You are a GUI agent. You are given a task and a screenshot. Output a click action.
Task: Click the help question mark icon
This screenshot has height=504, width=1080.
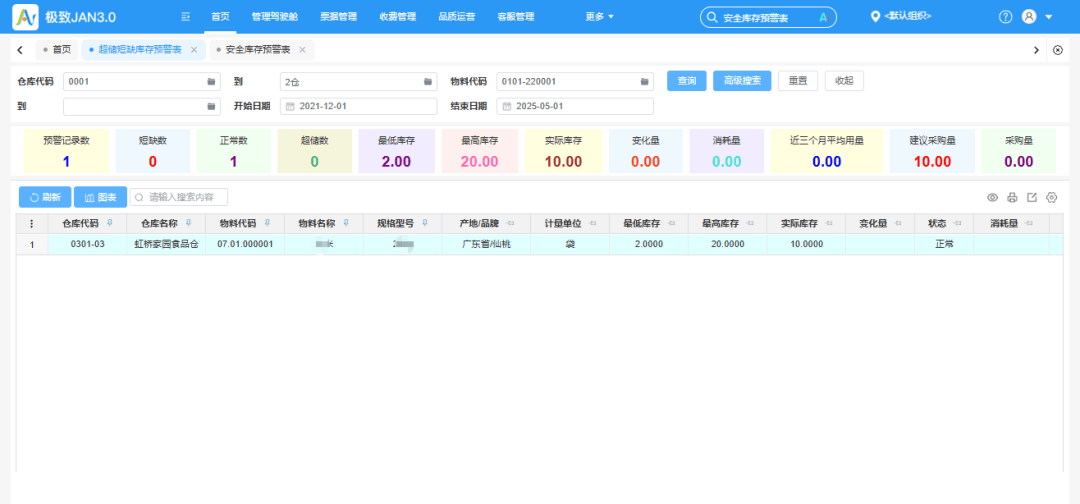(x=1005, y=17)
